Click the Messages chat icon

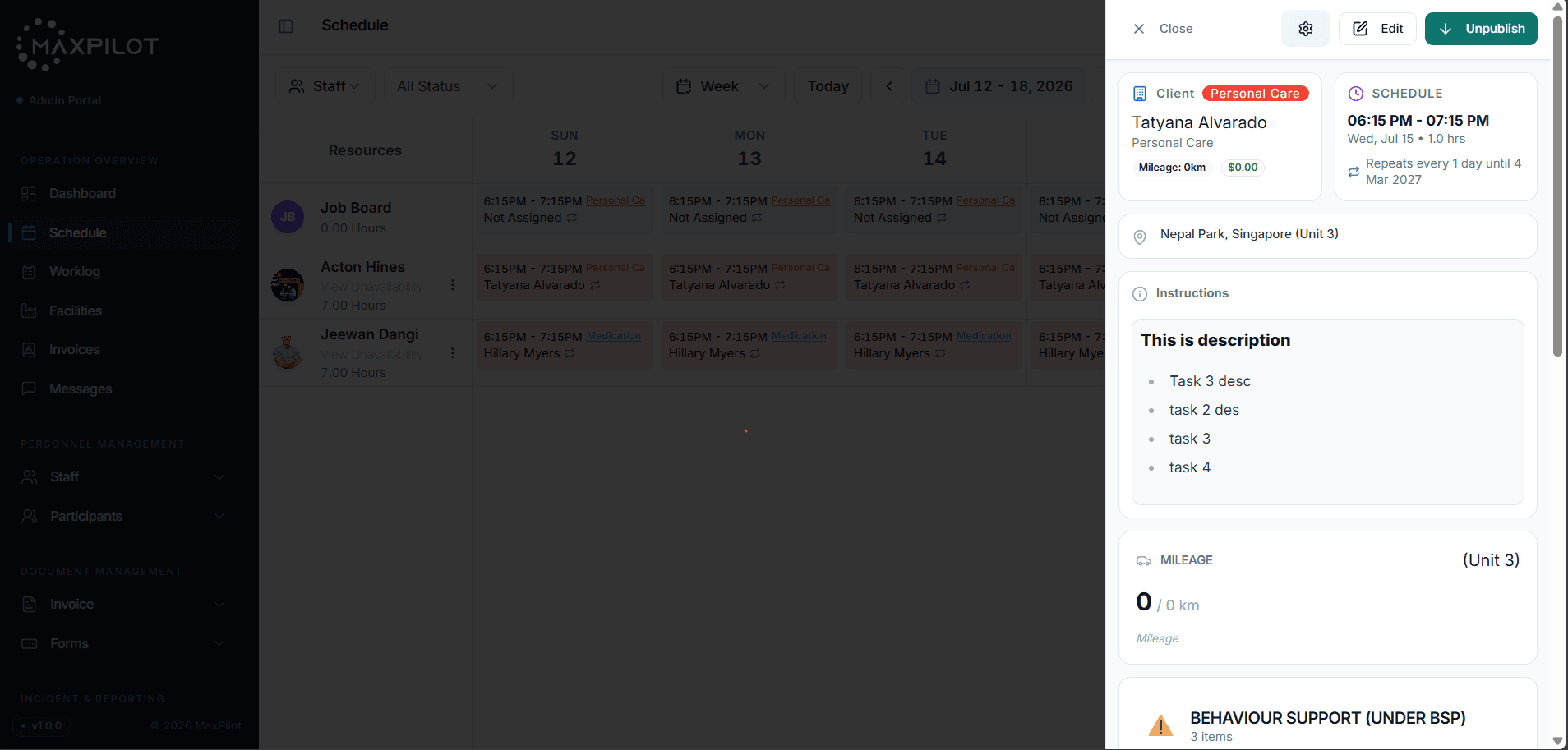29,389
